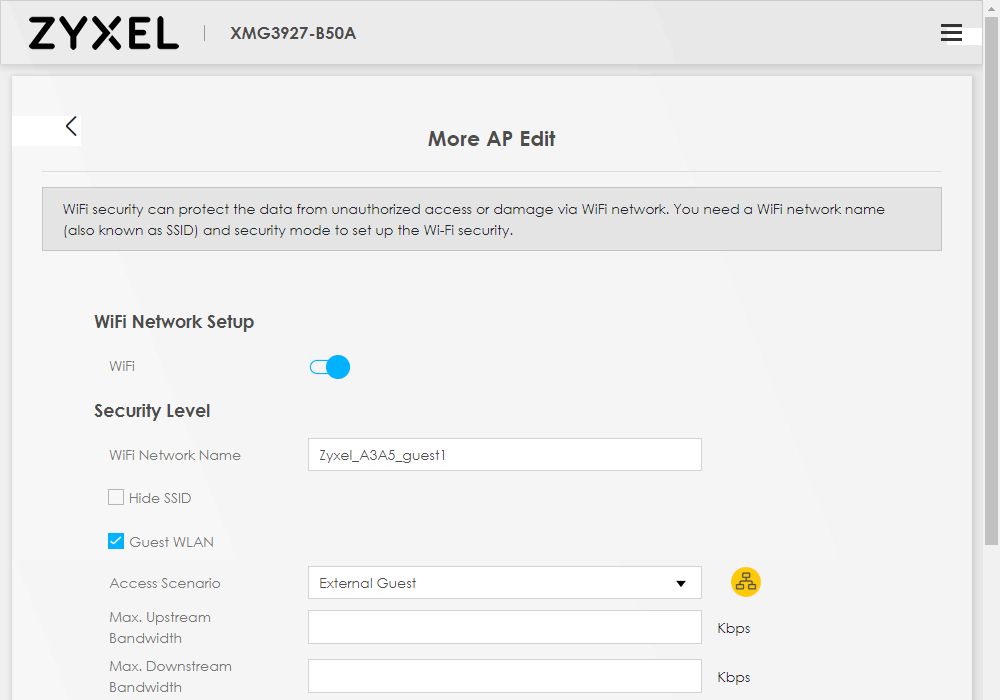Click the vertical page scrollbar
This screenshot has width=1000, height=700.
click(x=991, y=300)
